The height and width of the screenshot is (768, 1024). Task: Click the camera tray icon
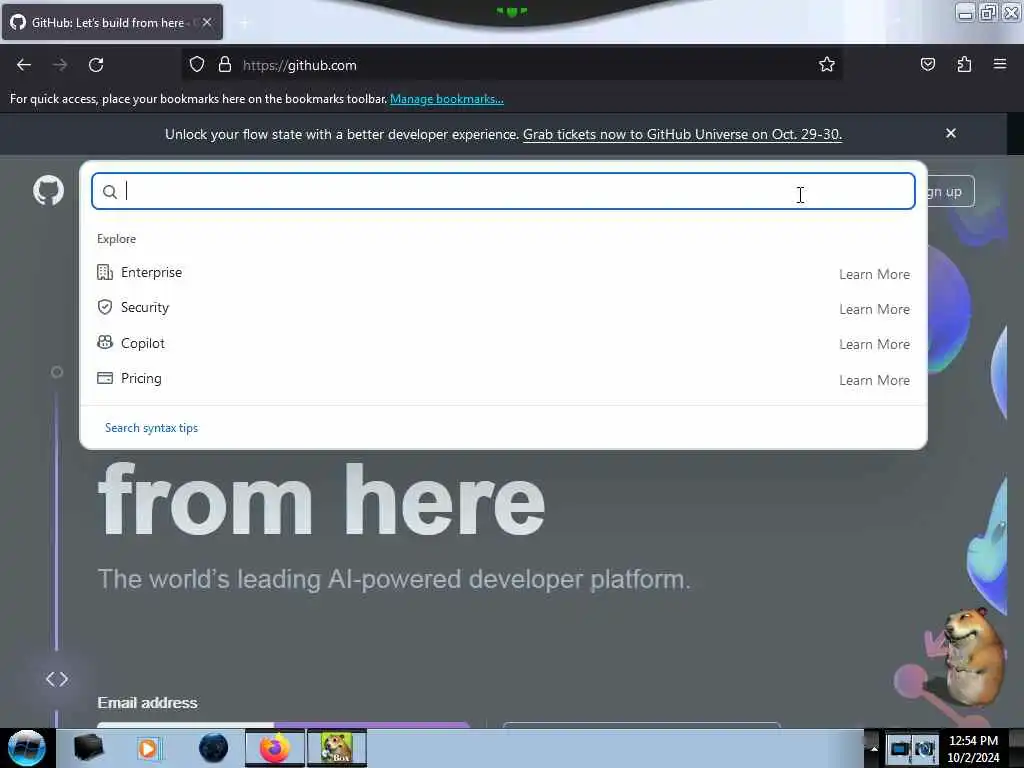[925, 748]
